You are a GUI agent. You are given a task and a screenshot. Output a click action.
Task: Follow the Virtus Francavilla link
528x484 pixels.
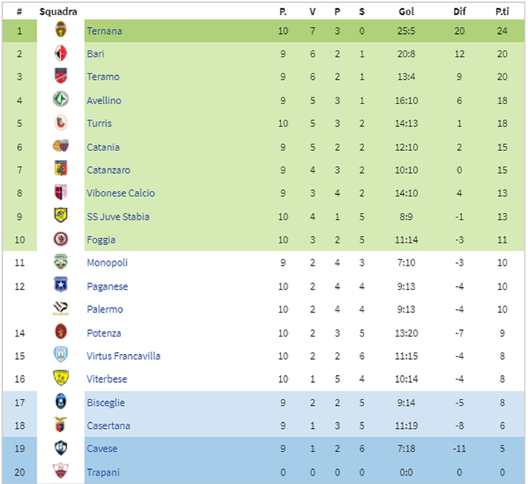123,356
